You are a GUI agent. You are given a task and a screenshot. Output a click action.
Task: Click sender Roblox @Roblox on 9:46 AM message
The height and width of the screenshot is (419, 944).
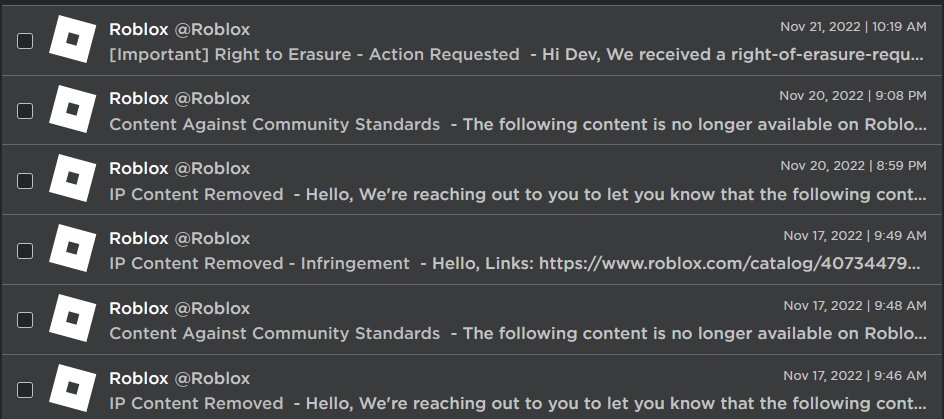click(179, 378)
